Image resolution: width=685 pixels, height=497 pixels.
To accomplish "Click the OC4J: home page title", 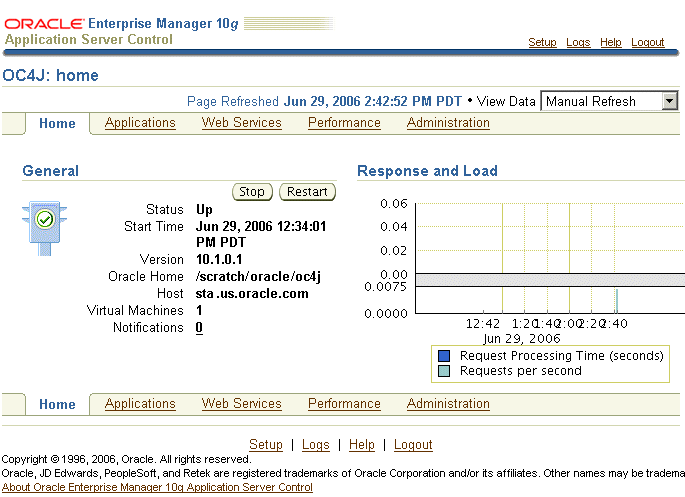I will click(51, 76).
